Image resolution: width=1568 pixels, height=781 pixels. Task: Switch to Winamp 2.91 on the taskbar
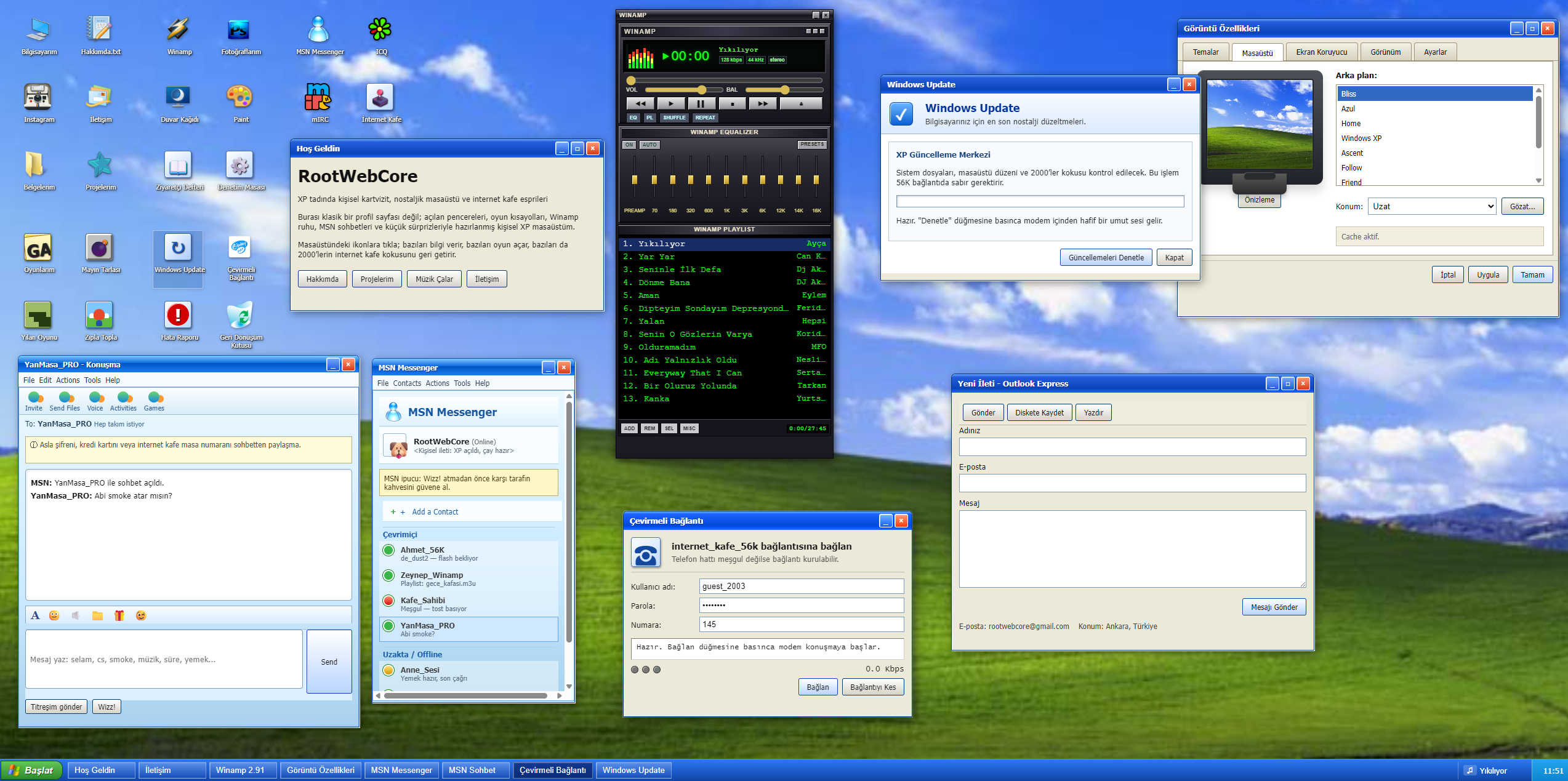pos(242,770)
